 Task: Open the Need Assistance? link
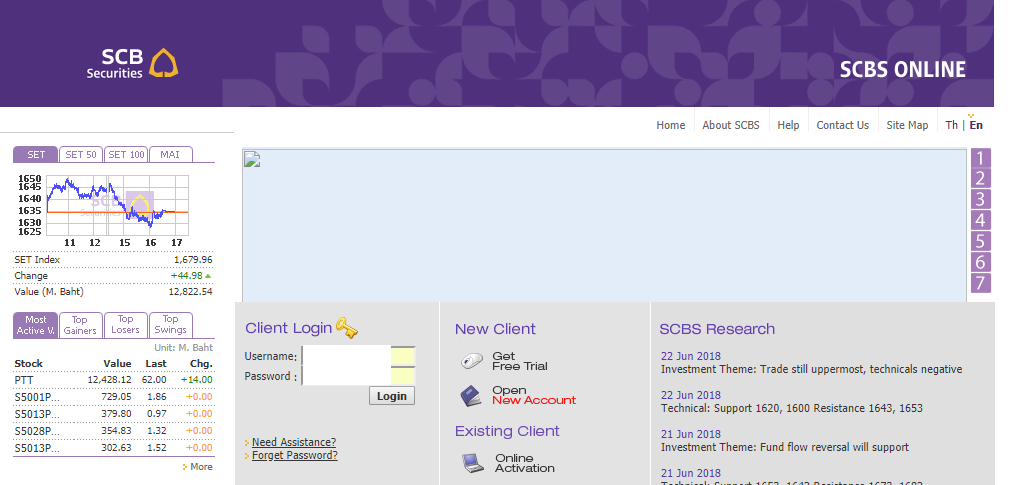(x=294, y=442)
